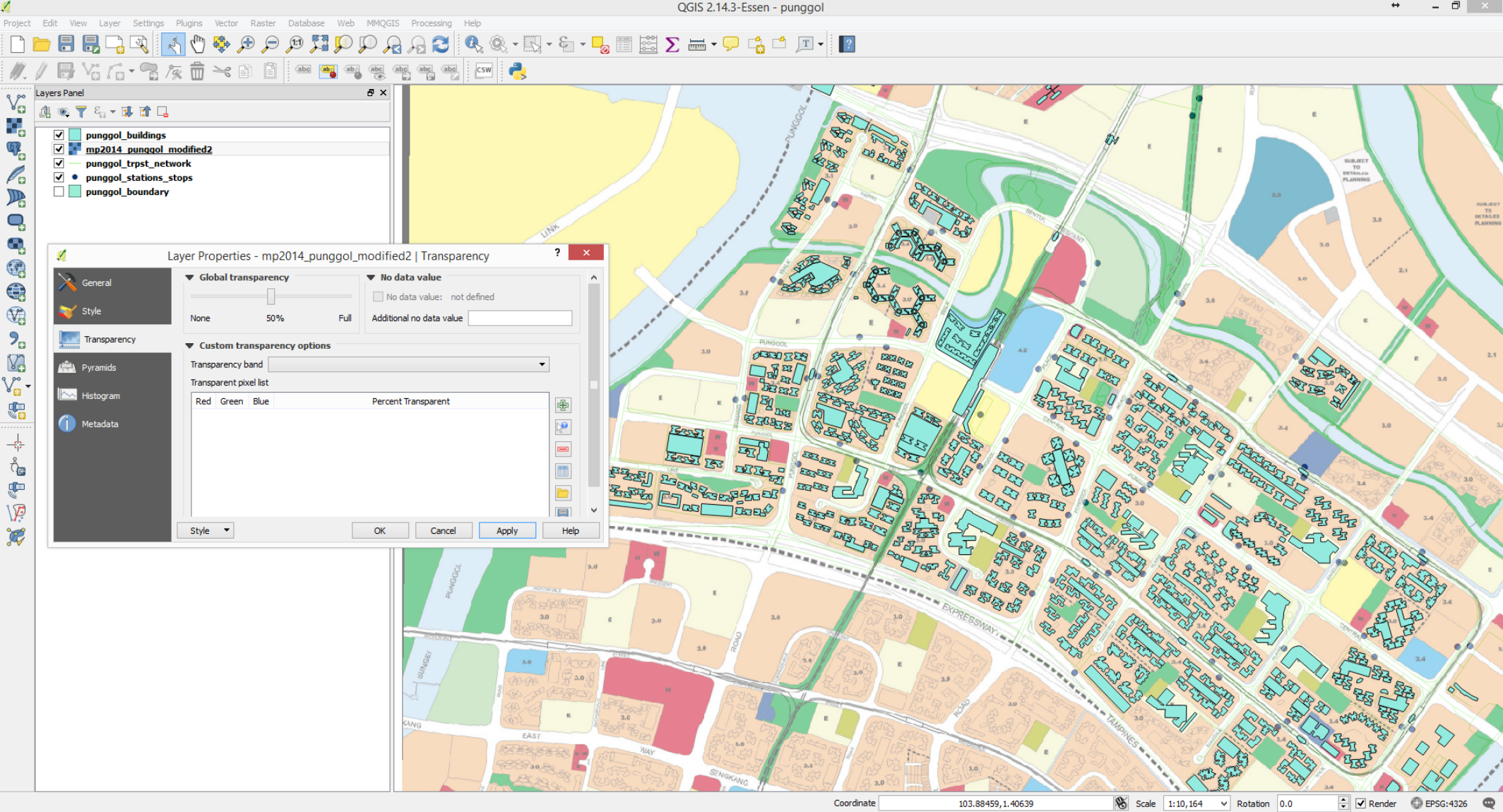Click green plus to add pixel value
Screen dimensions: 1503x812
pos(563,405)
